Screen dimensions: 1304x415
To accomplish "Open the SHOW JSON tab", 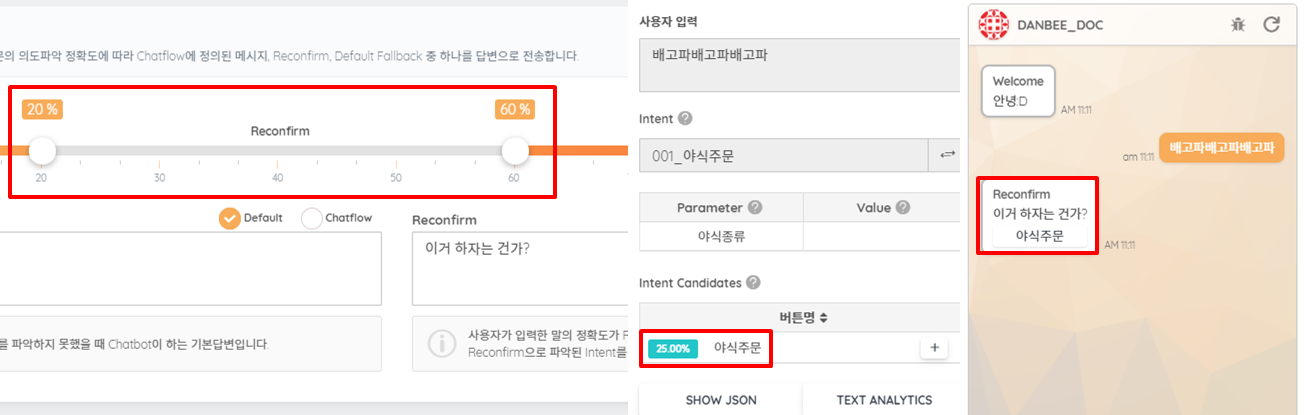I will coord(720,400).
